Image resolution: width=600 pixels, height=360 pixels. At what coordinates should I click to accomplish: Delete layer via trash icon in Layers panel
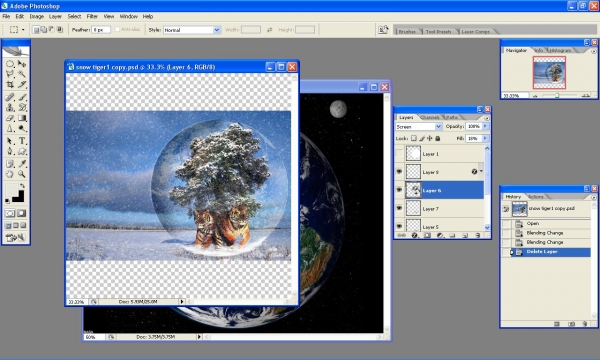[x=478, y=235]
